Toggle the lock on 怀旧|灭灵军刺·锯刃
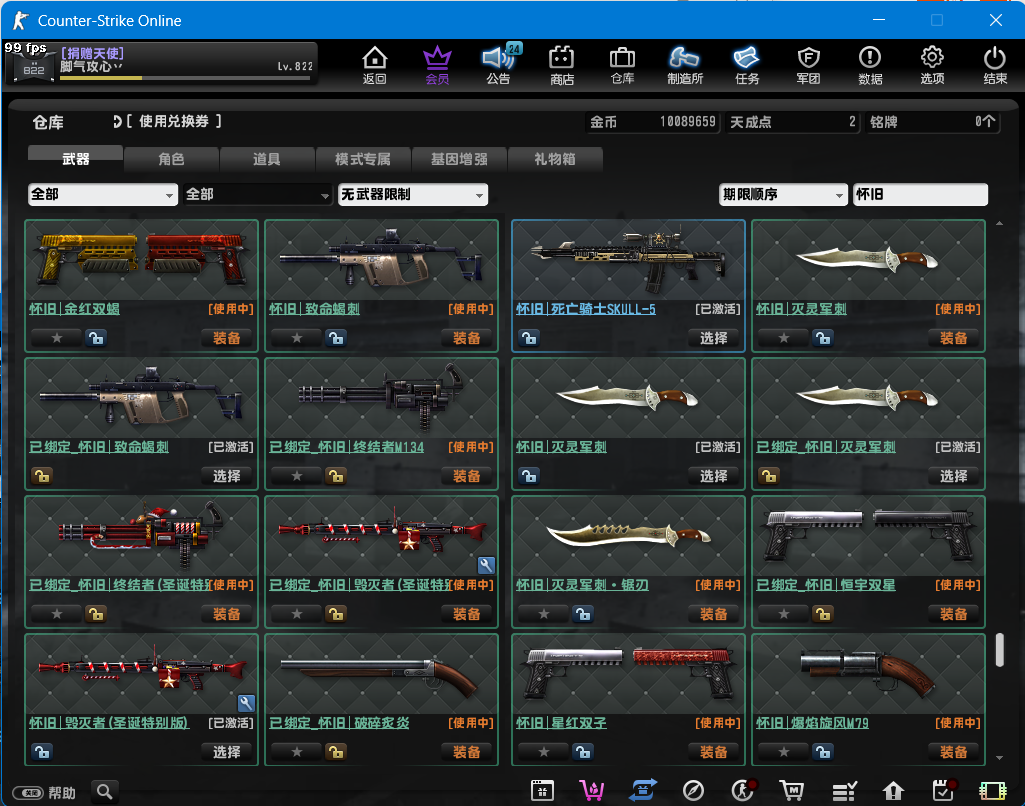The image size is (1025, 806). tap(582, 614)
